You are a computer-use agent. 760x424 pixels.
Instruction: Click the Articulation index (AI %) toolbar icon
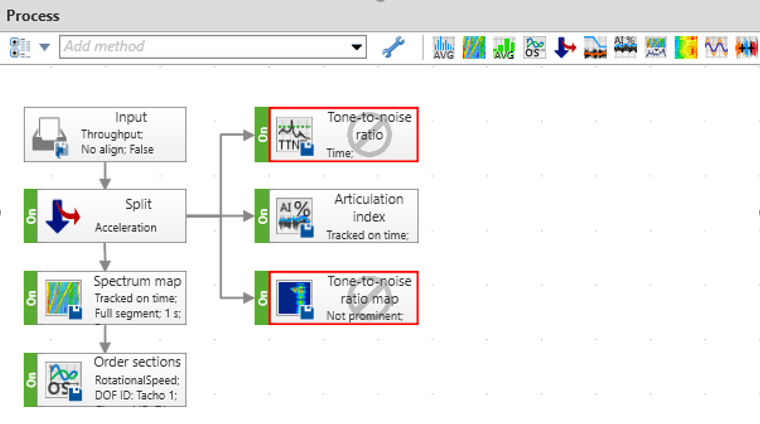(x=625, y=47)
